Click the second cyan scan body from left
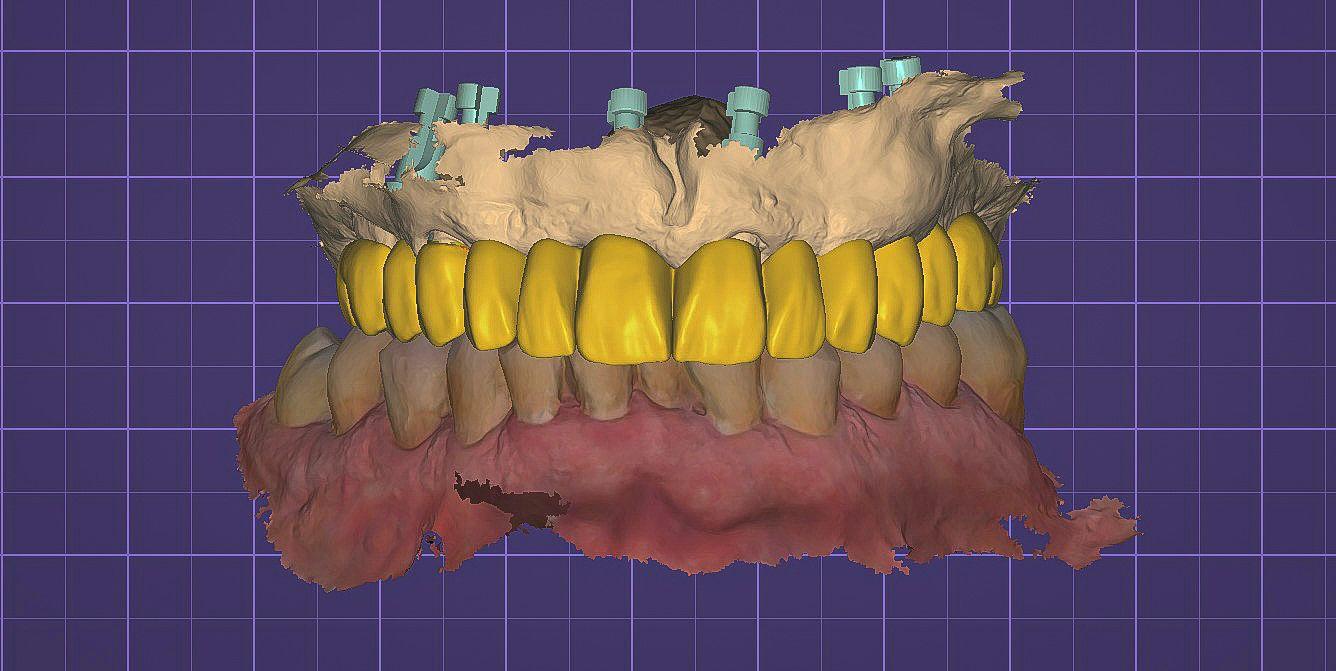This screenshot has width=1336, height=671. click(x=476, y=103)
